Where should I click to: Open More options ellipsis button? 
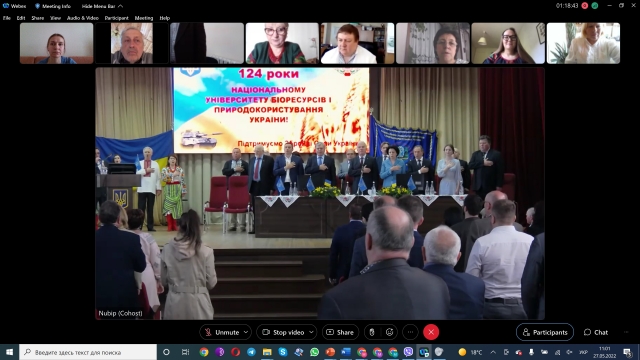point(410,332)
